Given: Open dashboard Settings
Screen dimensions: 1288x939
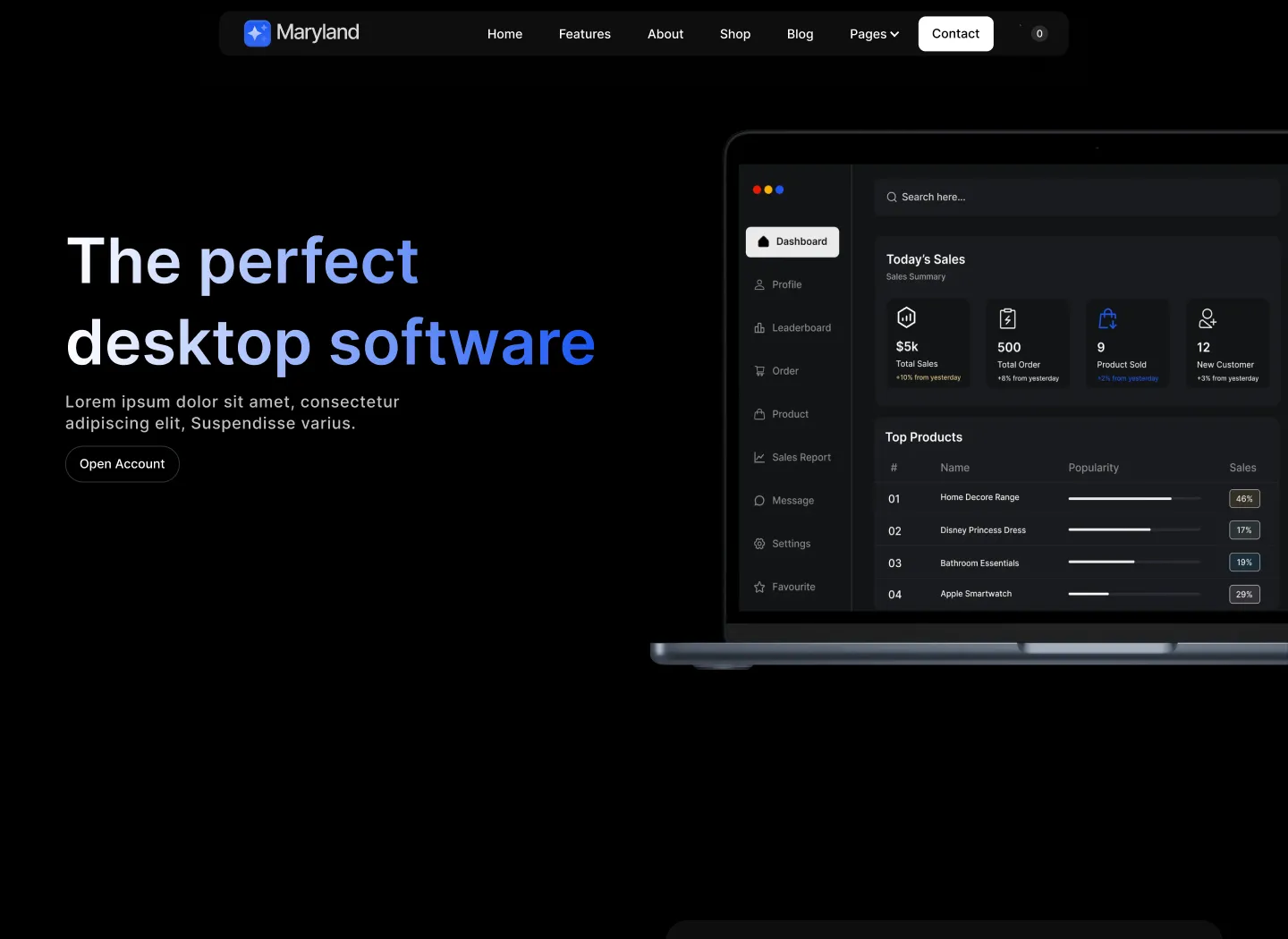Looking at the screenshot, I should click(782, 544).
